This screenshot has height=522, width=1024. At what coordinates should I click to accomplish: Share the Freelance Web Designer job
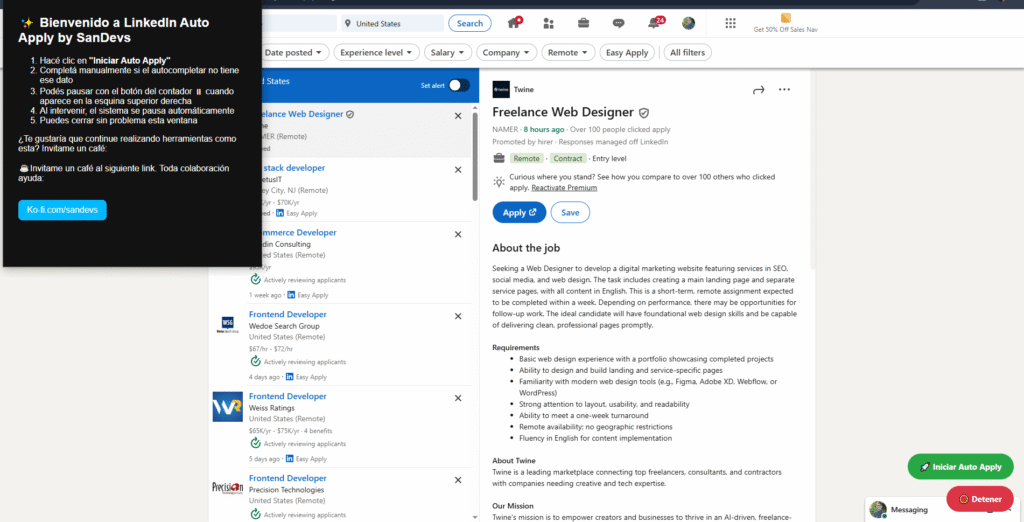pyautogui.click(x=758, y=90)
